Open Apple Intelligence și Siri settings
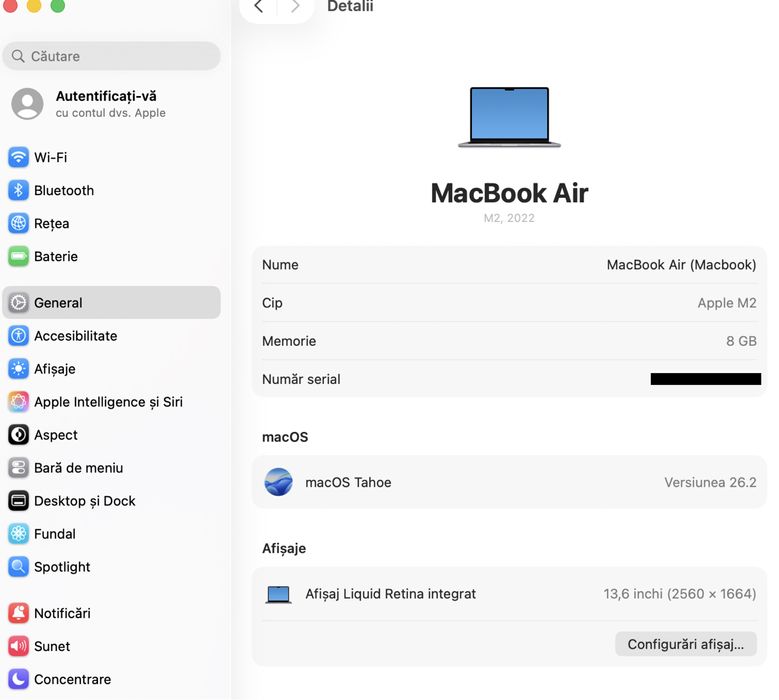 pos(111,401)
